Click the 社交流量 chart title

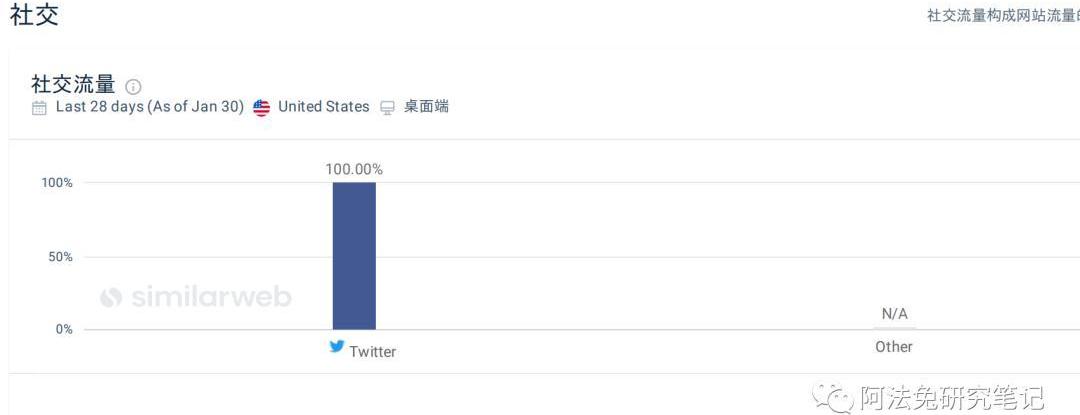pyautogui.click(x=73, y=85)
